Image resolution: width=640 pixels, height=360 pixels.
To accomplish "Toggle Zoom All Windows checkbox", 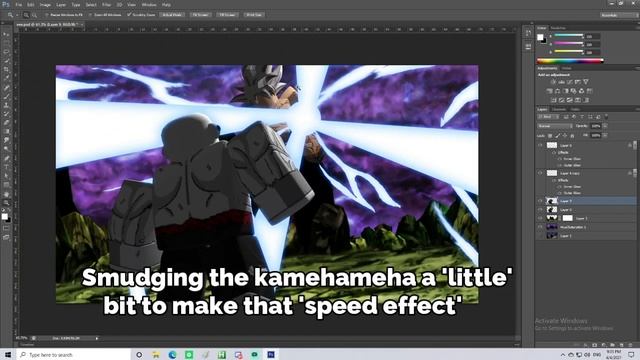I will point(90,15).
